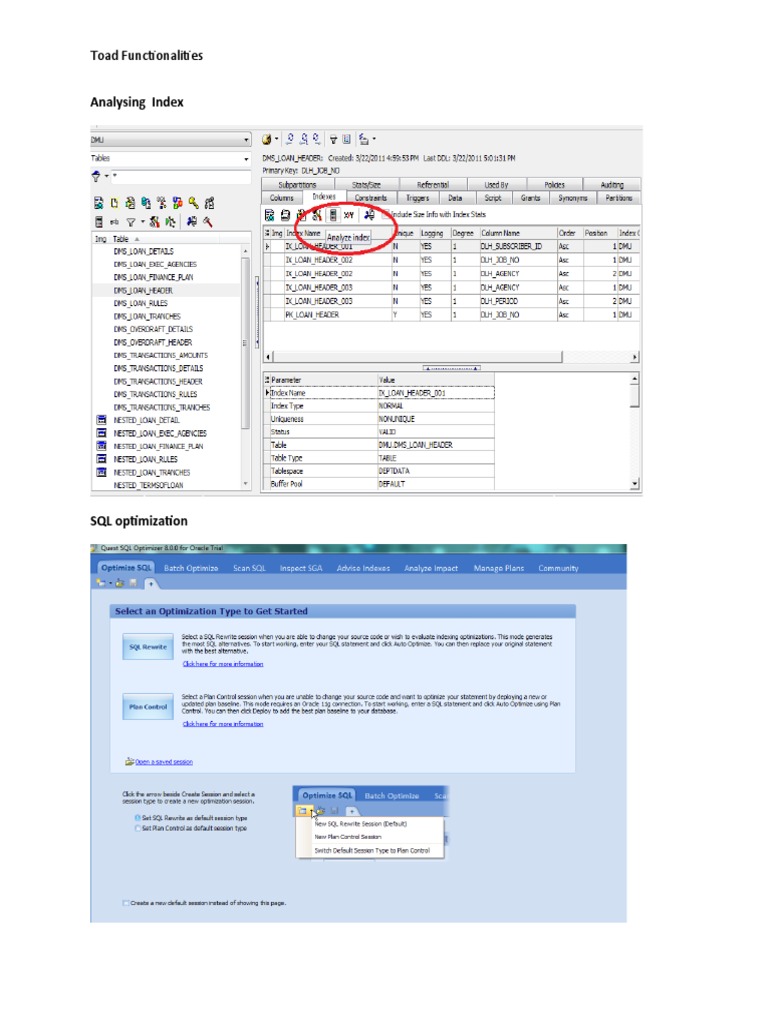Select Set Plan Control as default session type

pos(138,828)
